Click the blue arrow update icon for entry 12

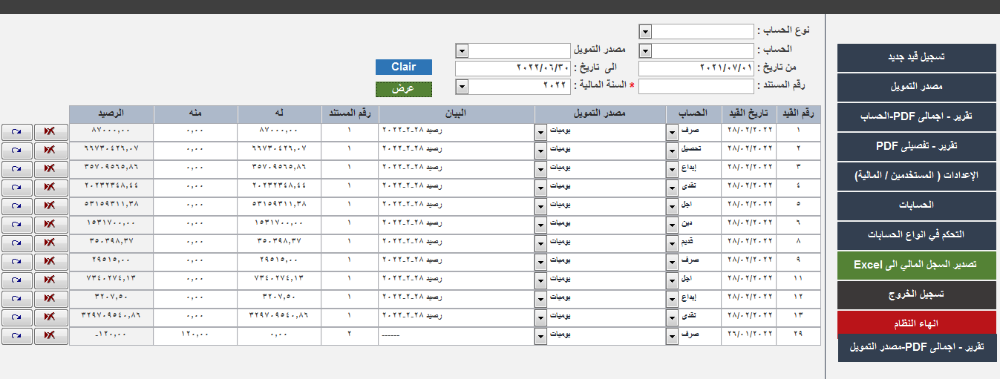click(x=17, y=299)
